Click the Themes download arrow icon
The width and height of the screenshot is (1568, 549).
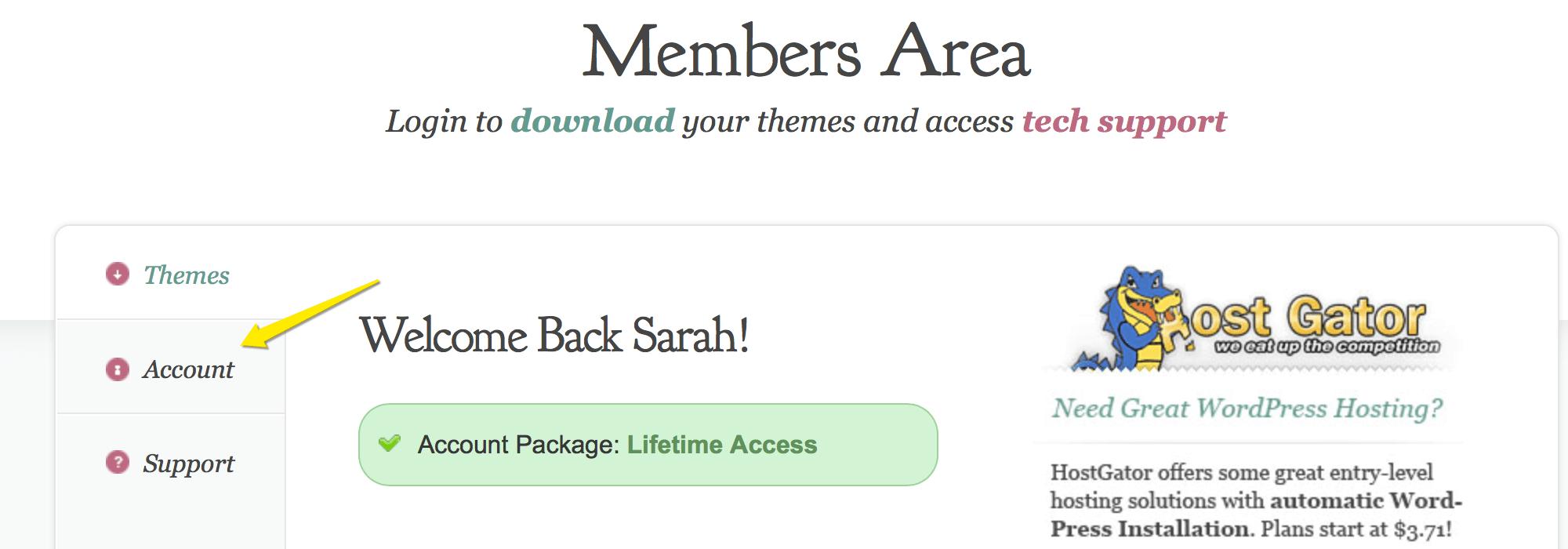(118, 274)
